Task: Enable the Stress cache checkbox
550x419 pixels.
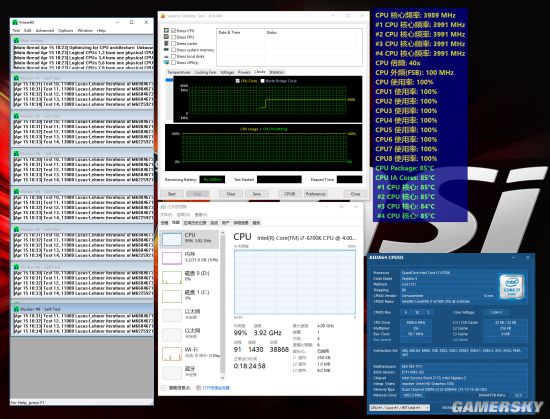Action: 173,43
